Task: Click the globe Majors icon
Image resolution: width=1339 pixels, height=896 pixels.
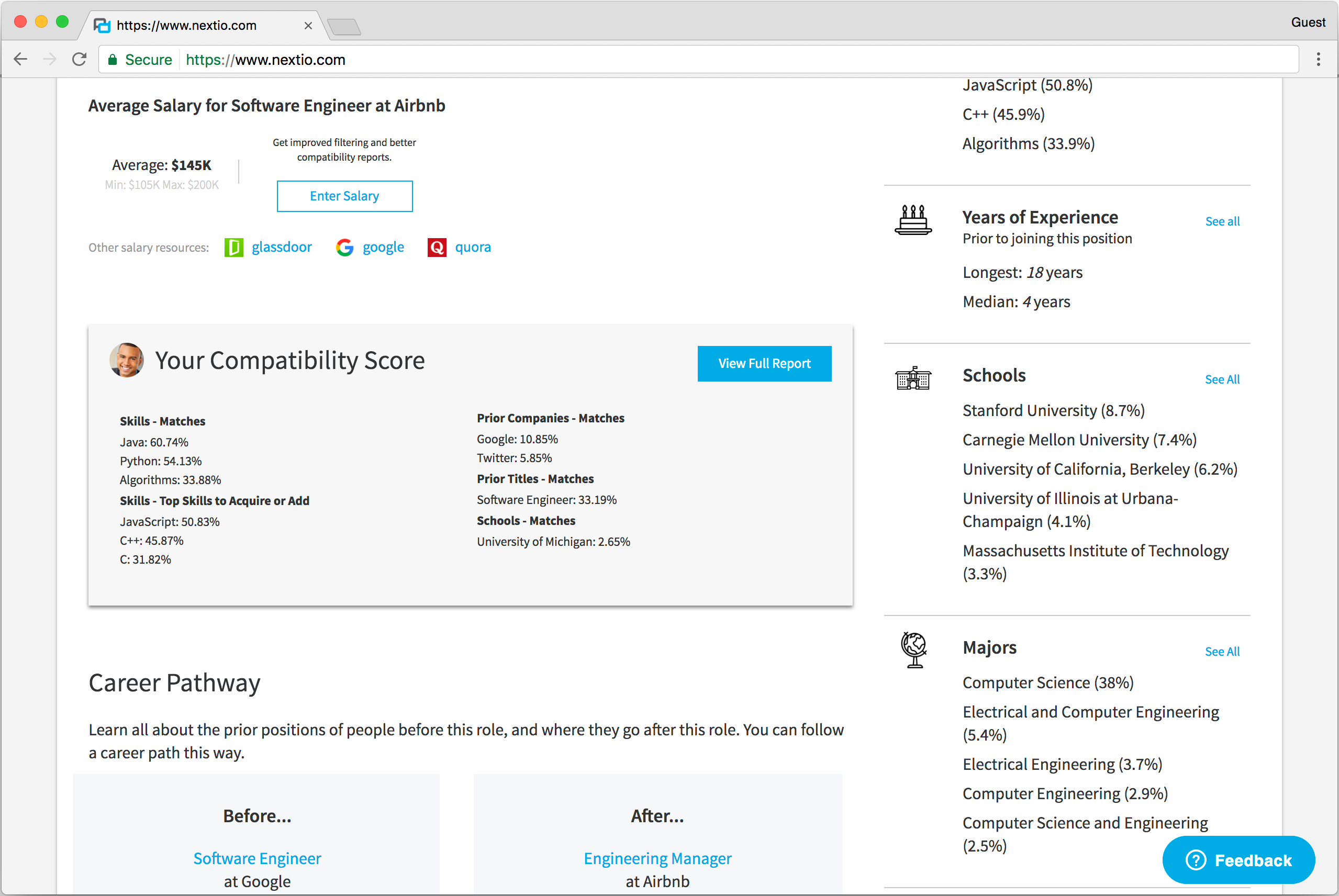Action: coord(913,649)
